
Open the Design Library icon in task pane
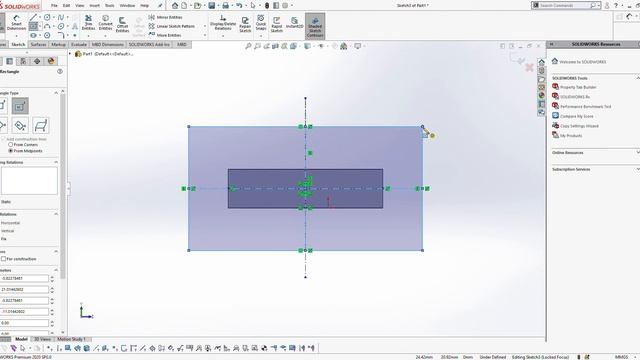coord(541,70)
